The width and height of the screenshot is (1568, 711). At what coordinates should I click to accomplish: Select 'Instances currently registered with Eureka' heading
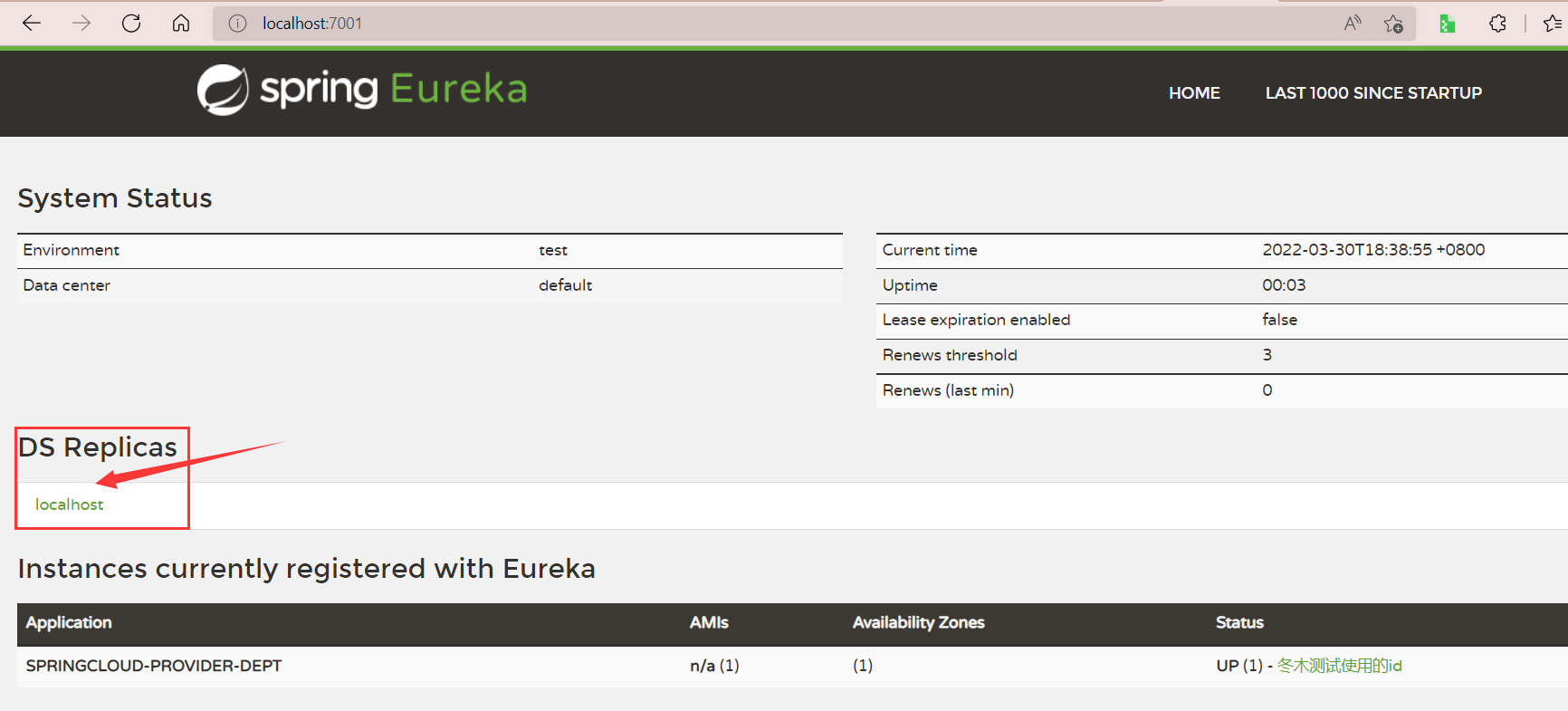[307, 569]
